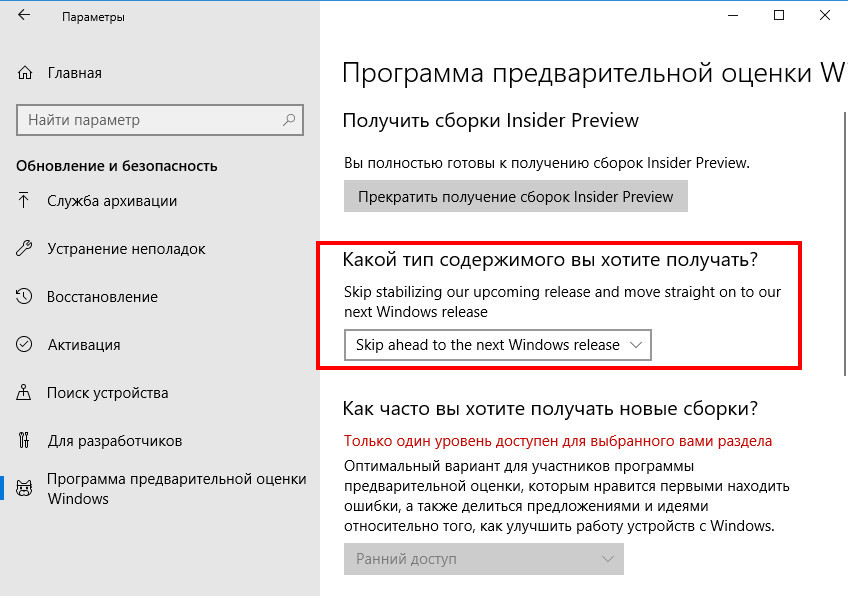This screenshot has height=596, width=848.
Task: Click the Insider program cat icon
Action: [x=24, y=488]
